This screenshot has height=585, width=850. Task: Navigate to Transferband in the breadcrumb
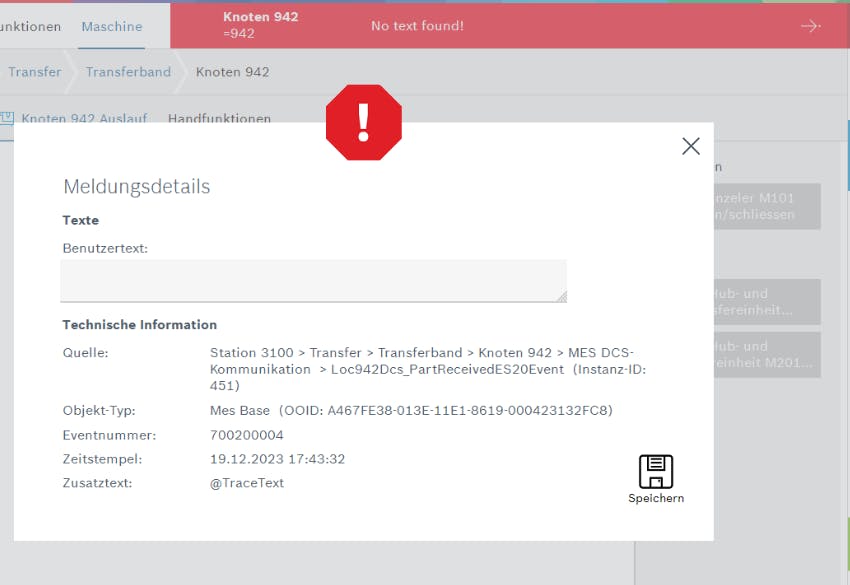[x=128, y=72]
